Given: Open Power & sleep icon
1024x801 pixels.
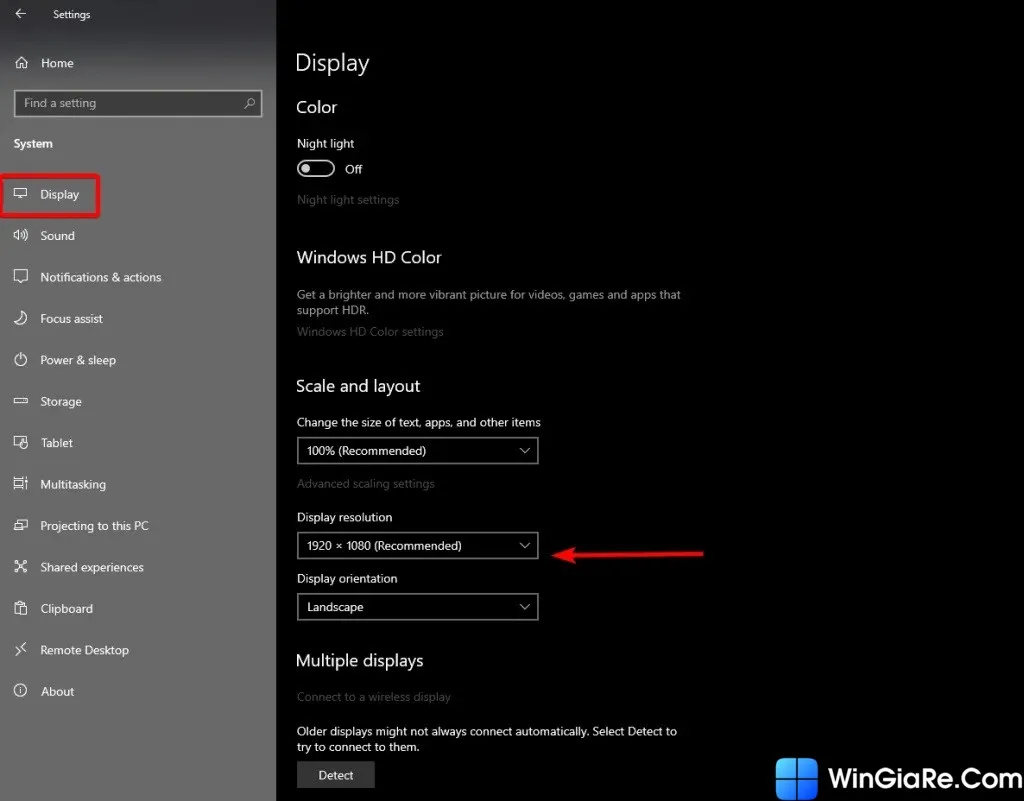Looking at the screenshot, I should pyautogui.click(x=21, y=360).
